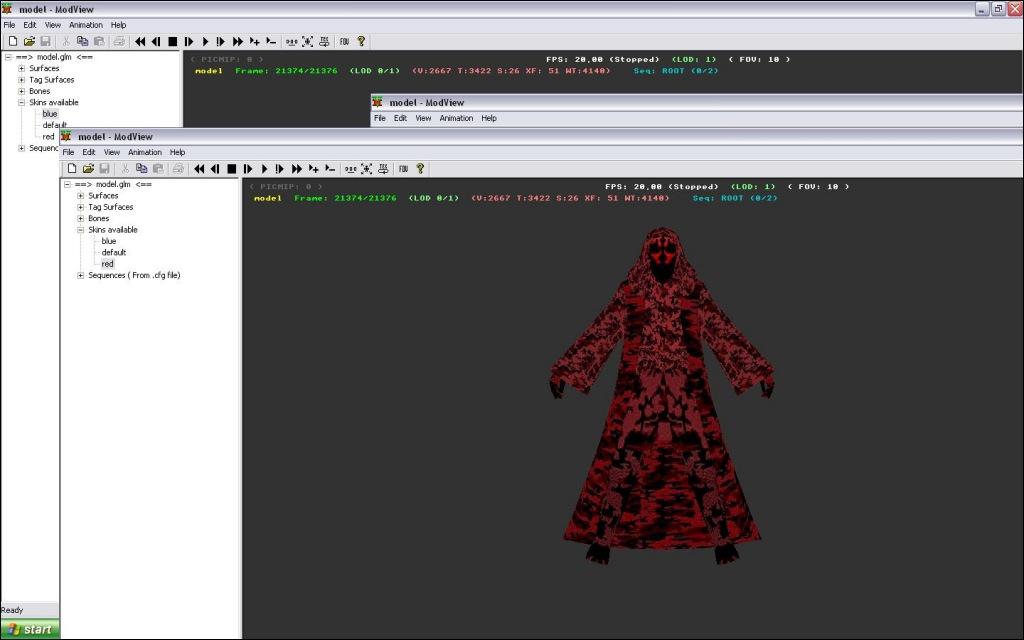Click the FOV icon in the top background toolbar
Image resolution: width=1024 pixels, height=640 pixels.
pos(344,42)
